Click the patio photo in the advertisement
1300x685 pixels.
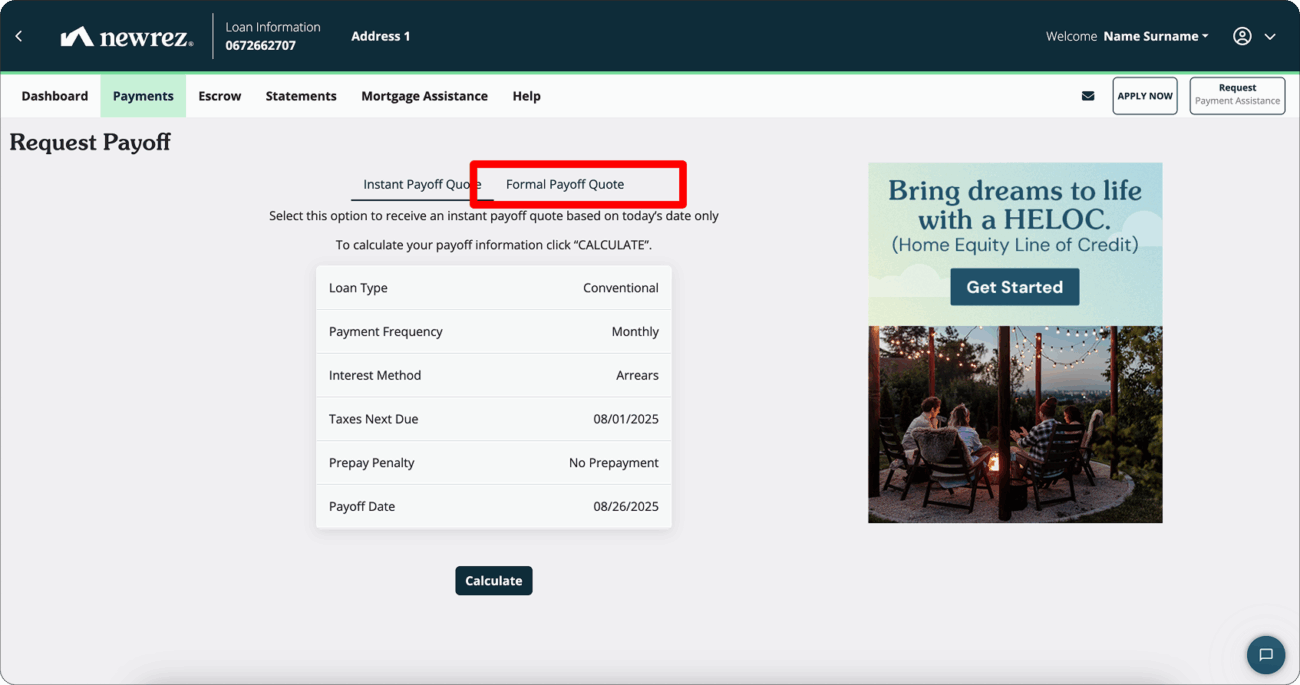pos(1014,424)
